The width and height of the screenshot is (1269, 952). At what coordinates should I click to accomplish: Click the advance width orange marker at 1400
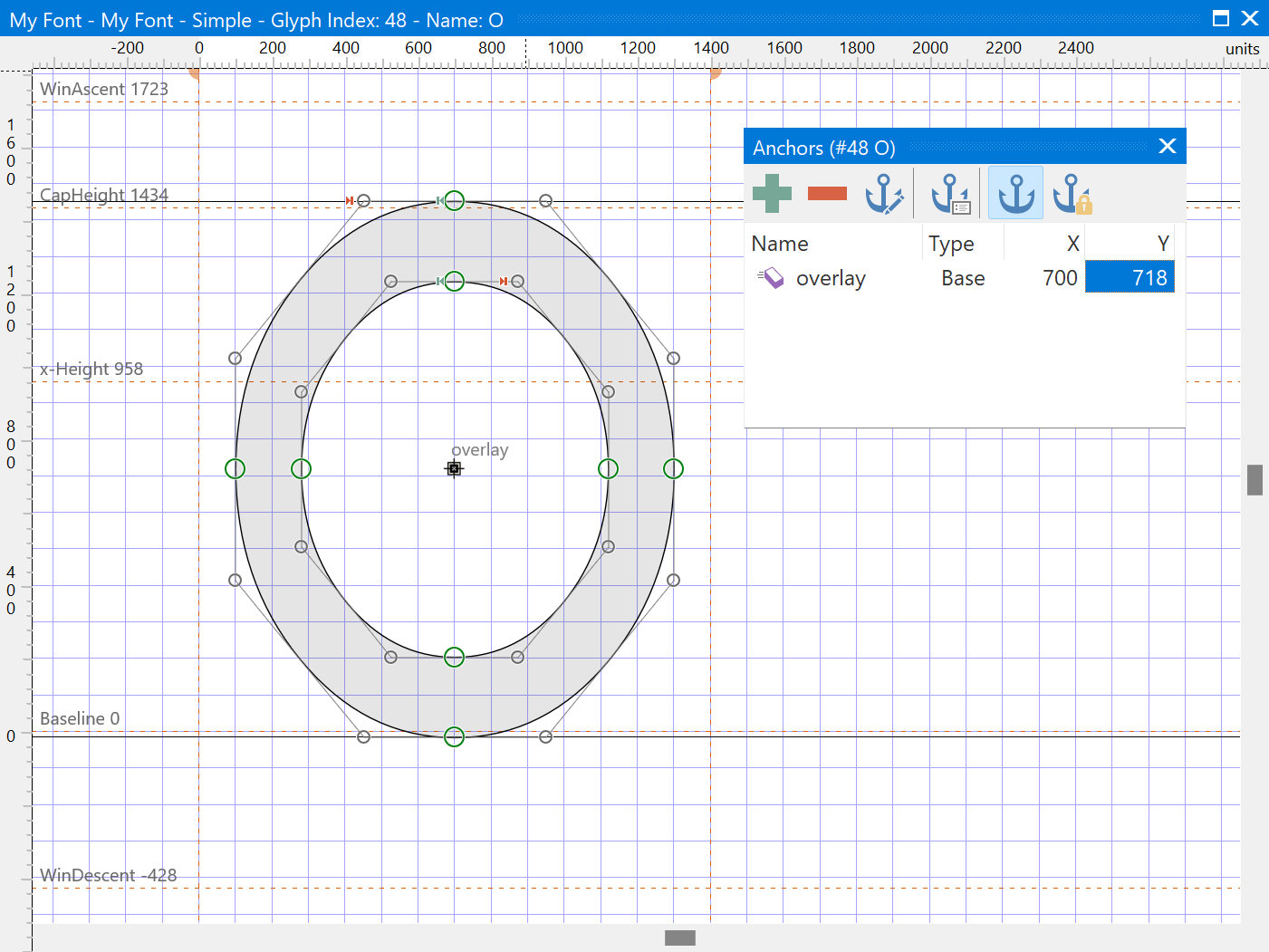point(715,72)
